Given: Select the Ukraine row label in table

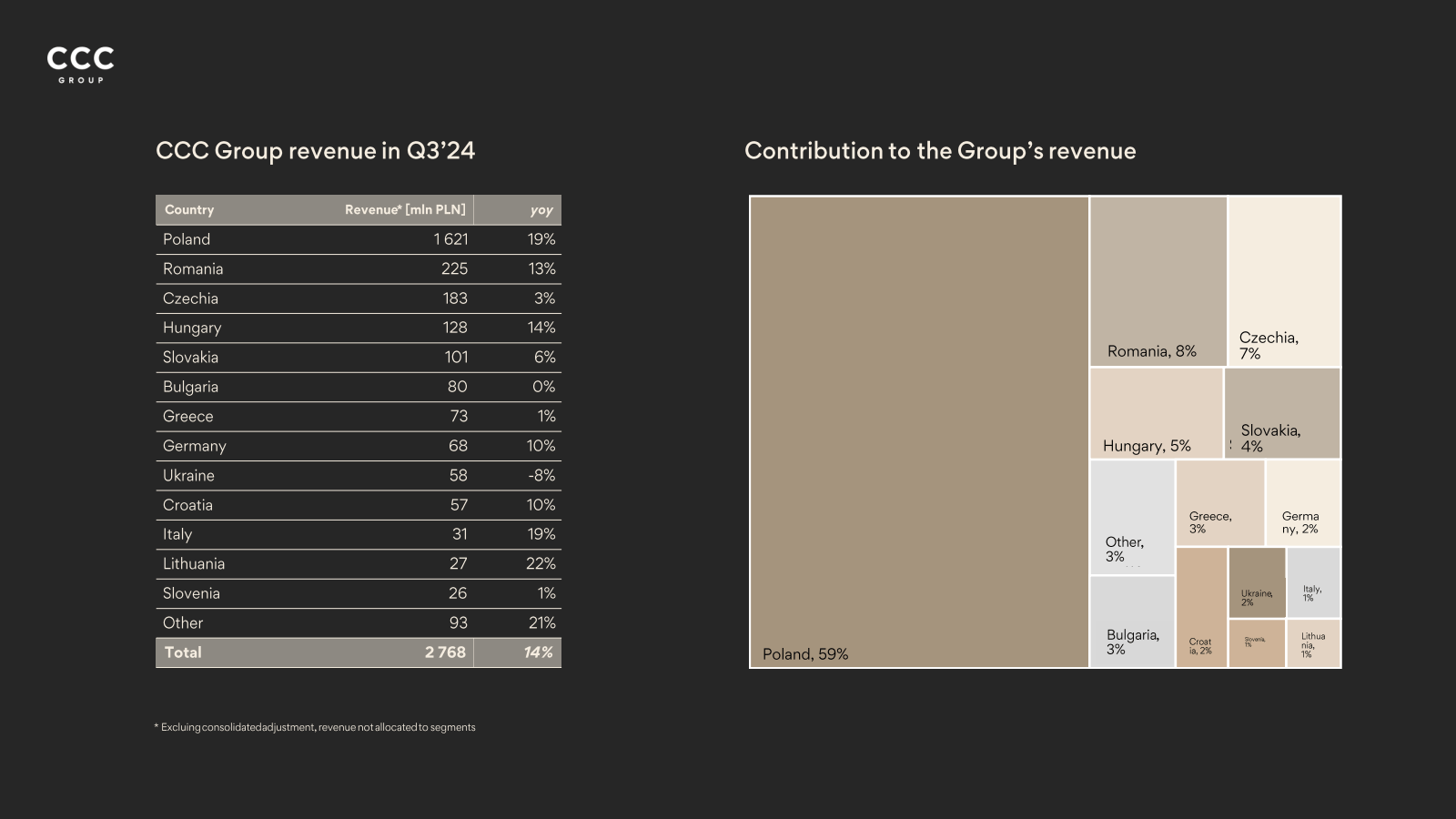Looking at the screenshot, I should 188,476.
